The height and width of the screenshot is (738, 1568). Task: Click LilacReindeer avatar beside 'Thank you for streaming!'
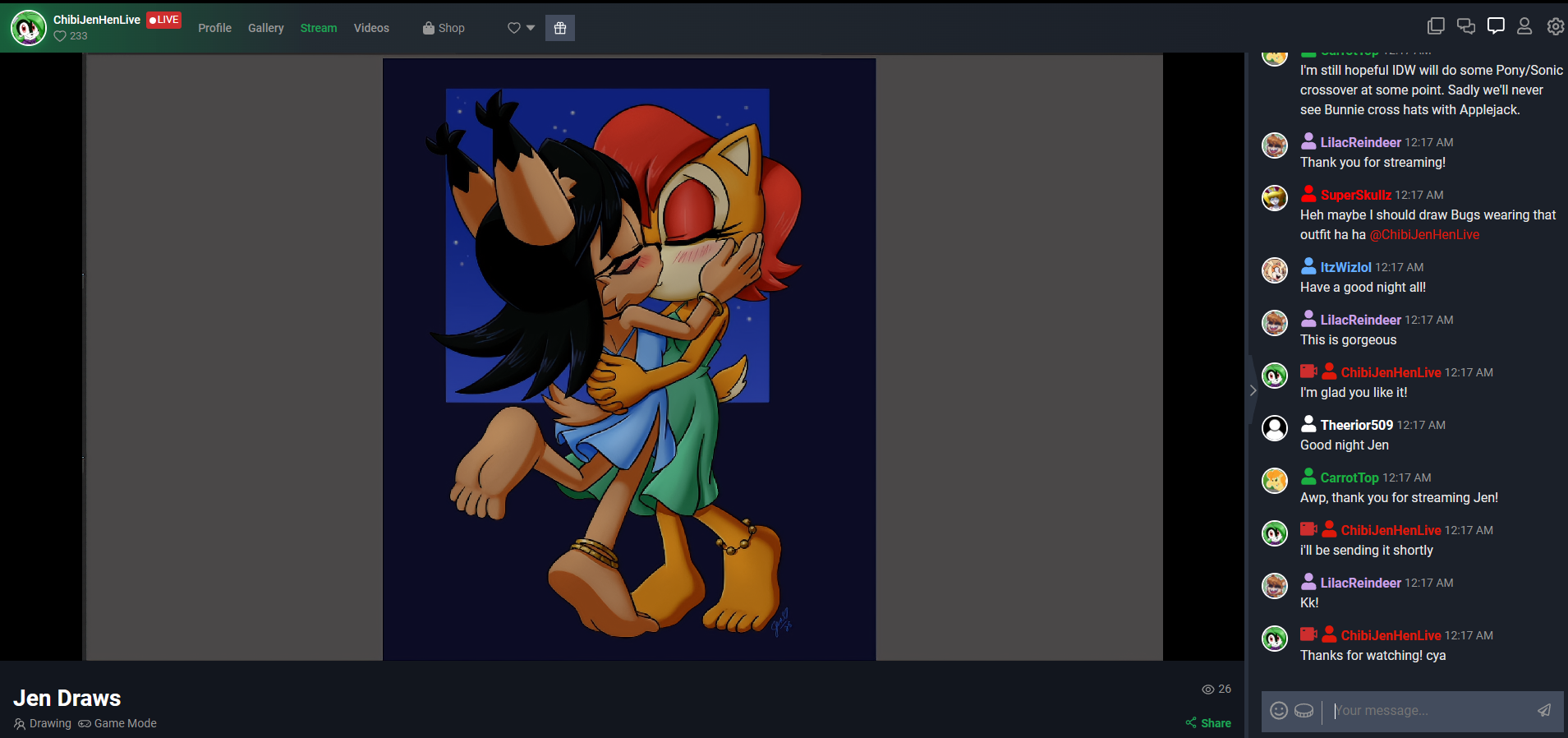coord(1275,145)
